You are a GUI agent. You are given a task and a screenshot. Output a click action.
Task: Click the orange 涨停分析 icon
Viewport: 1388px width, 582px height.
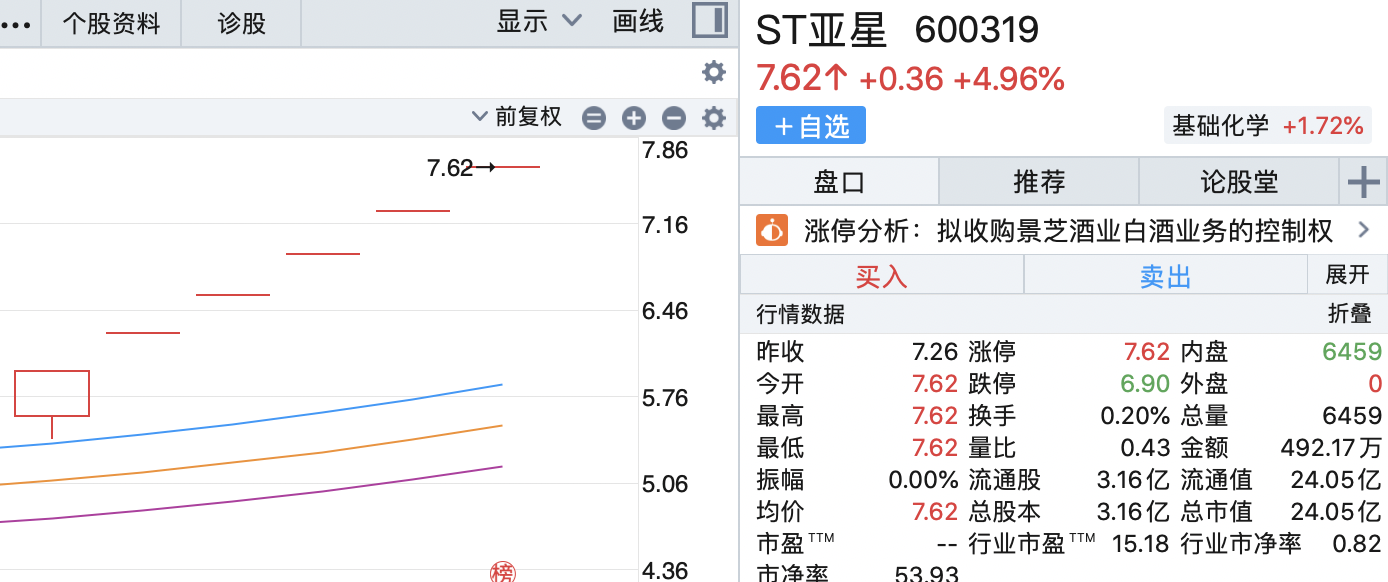click(772, 231)
